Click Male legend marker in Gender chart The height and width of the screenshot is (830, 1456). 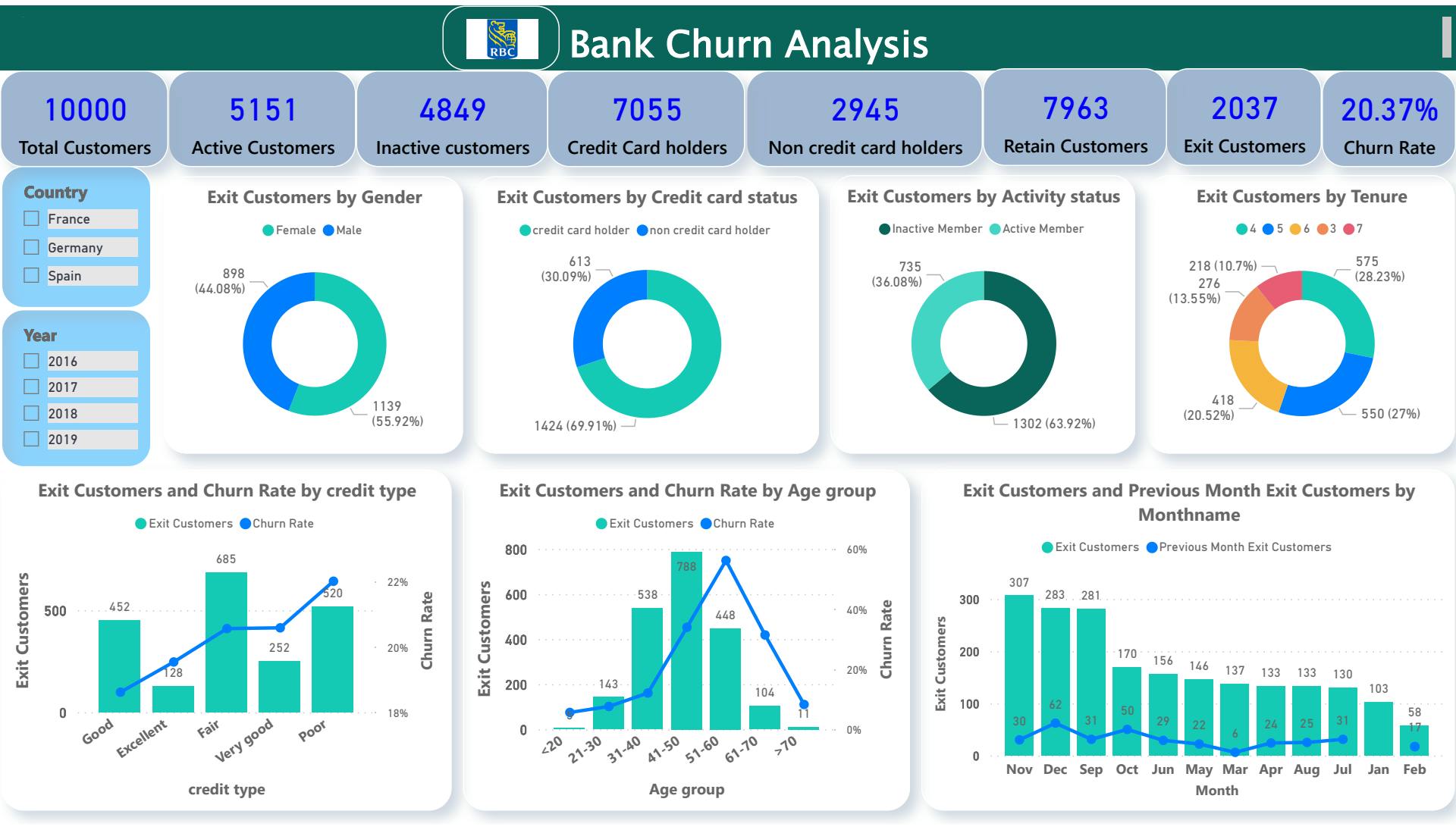[x=328, y=230]
